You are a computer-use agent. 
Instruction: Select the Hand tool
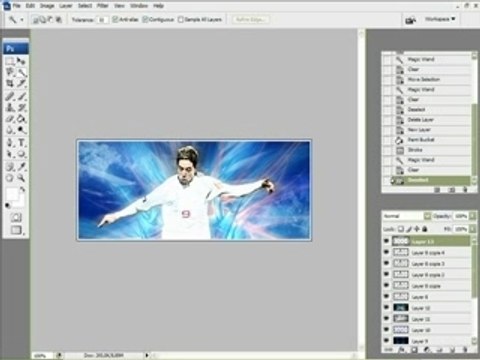(x=10, y=178)
